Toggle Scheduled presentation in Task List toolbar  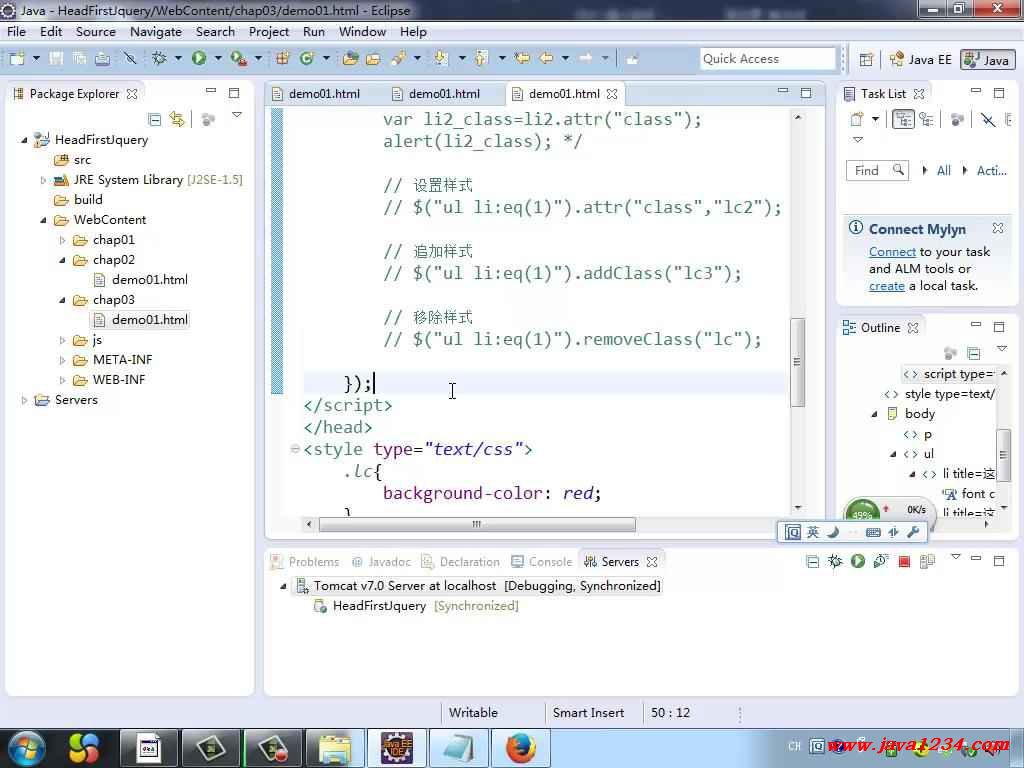coord(925,119)
